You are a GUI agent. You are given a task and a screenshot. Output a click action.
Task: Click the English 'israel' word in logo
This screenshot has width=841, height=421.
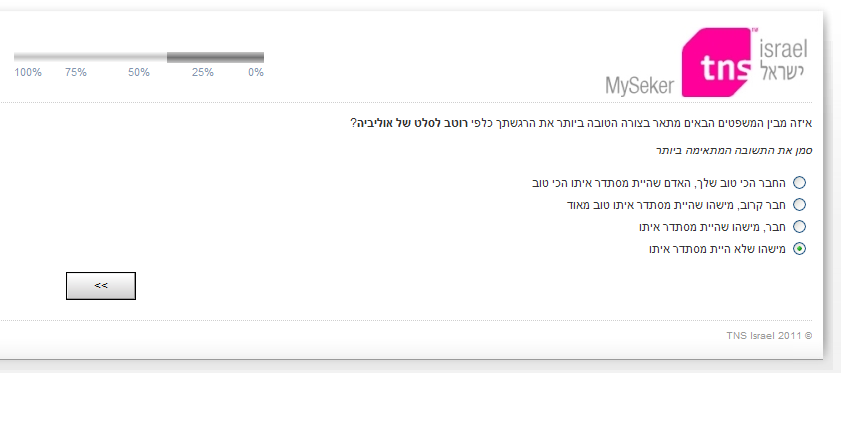click(x=783, y=49)
